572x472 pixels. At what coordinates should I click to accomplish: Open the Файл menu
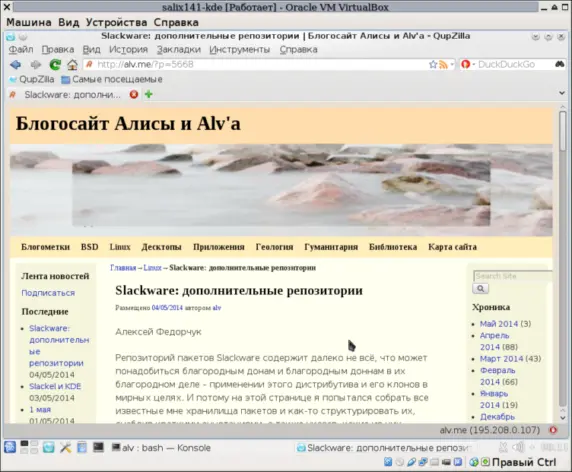click(x=21, y=50)
